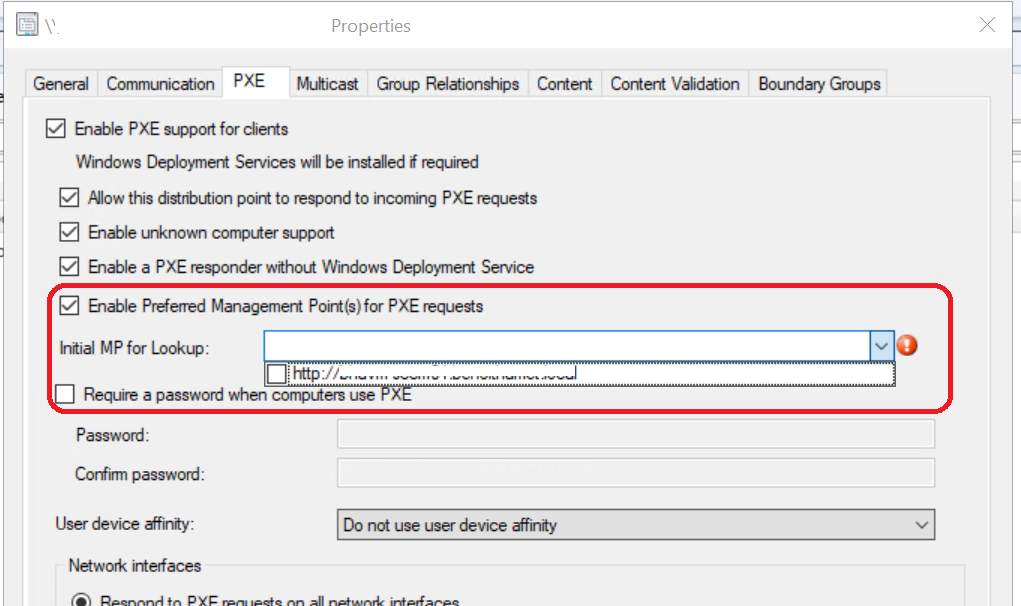Click the Properties window title icon
Screen dimensions: 1021x606
28,25
